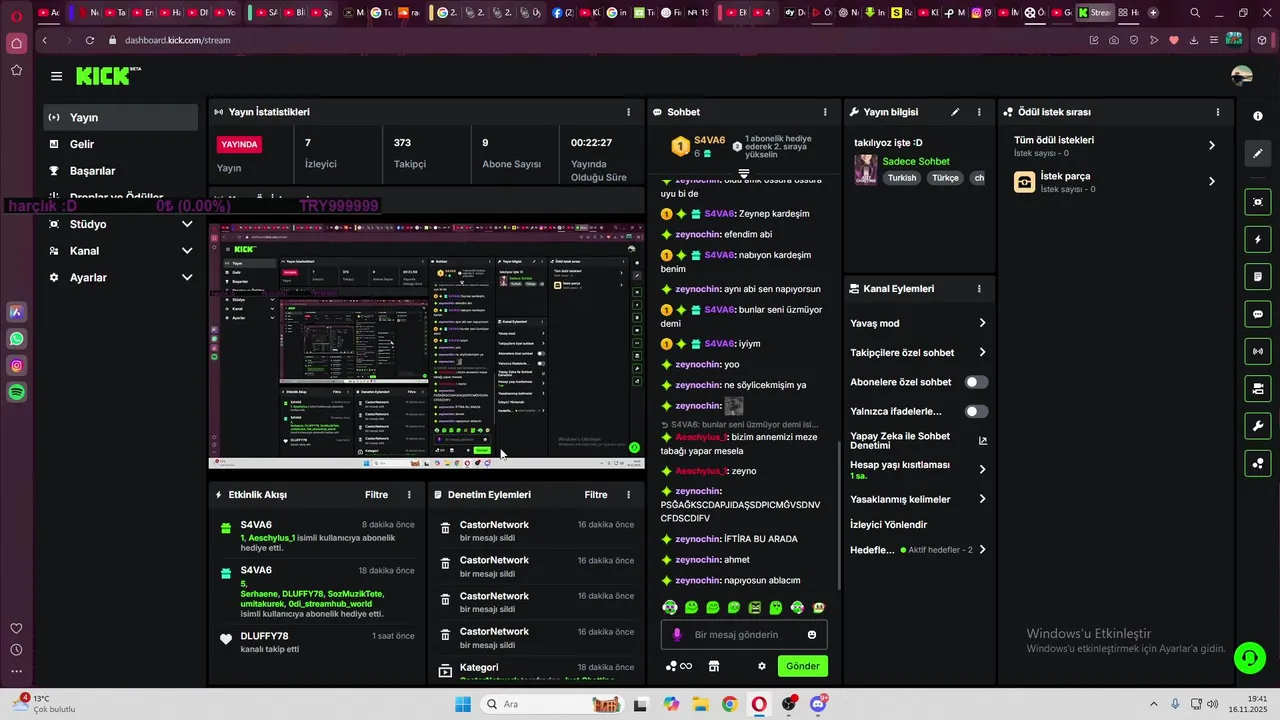Screen dimensions: 1280x720
Task: Select Gelir in the left sidebar
Action: 121,144
